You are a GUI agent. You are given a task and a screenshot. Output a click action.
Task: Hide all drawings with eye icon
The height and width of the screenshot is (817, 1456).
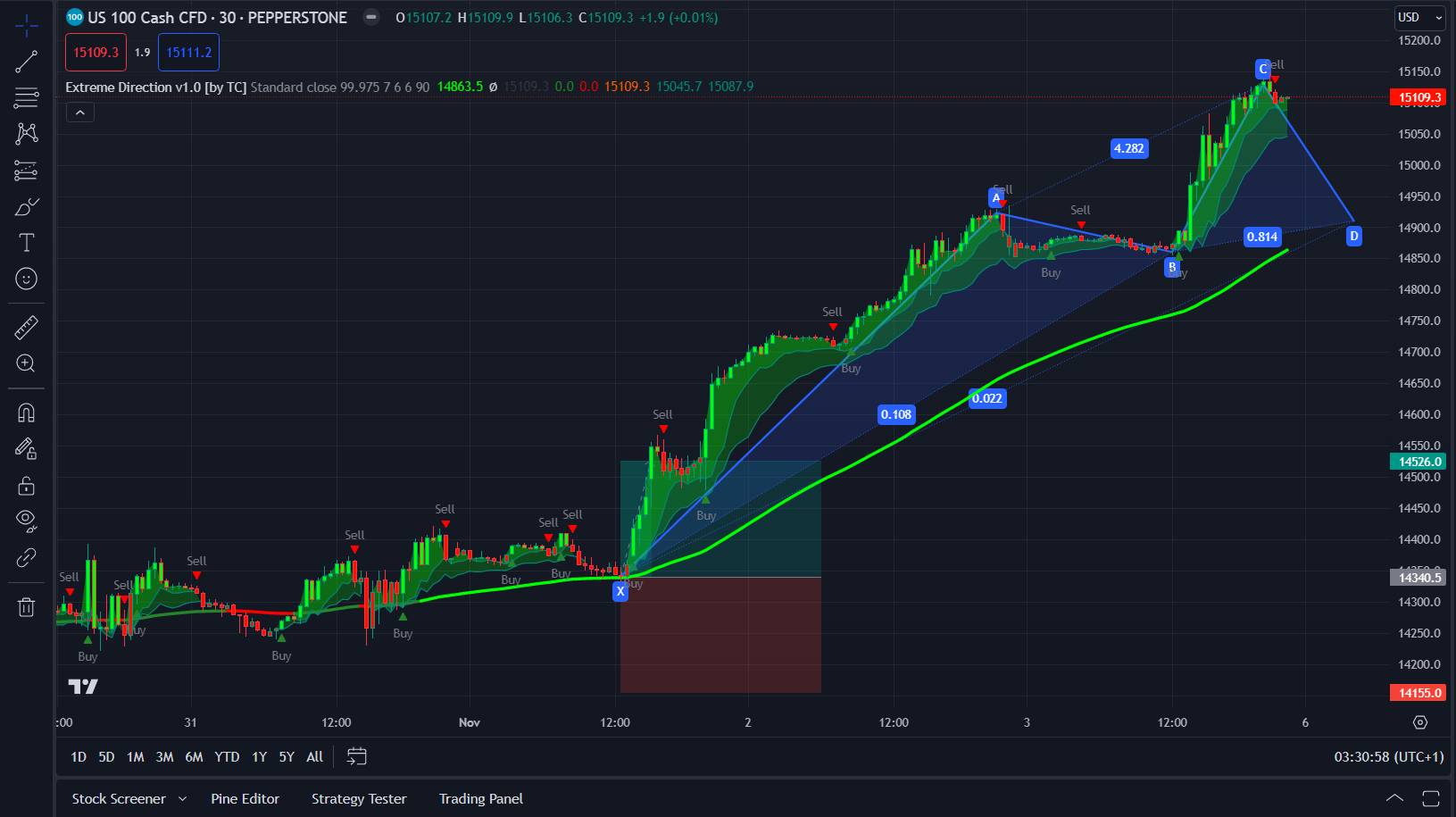coord(26,521)
